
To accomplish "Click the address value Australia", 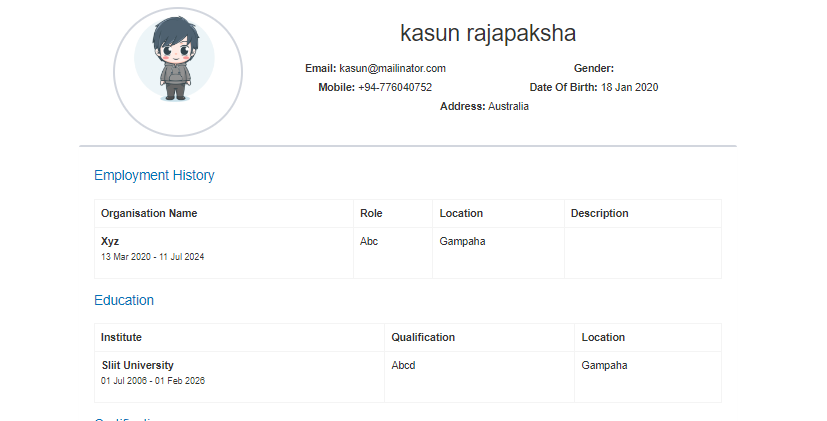I will click(x=508, y=106).
